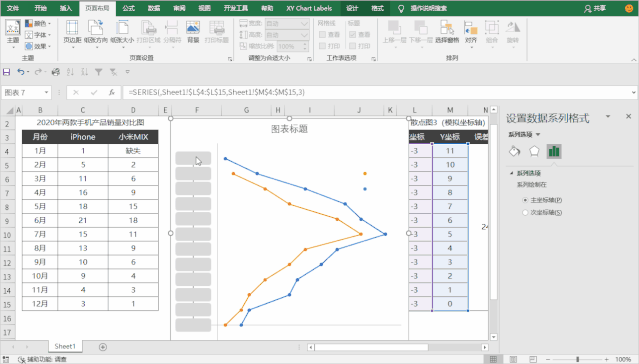The height and width of the screenshot is (364, 639).
Task: Switch to the 插入 ribbon tab
Action: [x=66, y=8]
